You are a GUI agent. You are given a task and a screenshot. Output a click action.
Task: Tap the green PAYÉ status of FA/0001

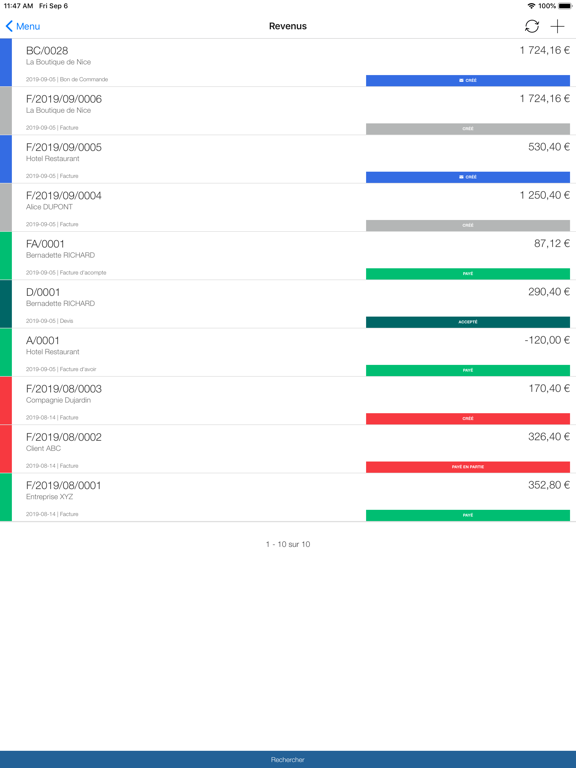coord(468,273)
